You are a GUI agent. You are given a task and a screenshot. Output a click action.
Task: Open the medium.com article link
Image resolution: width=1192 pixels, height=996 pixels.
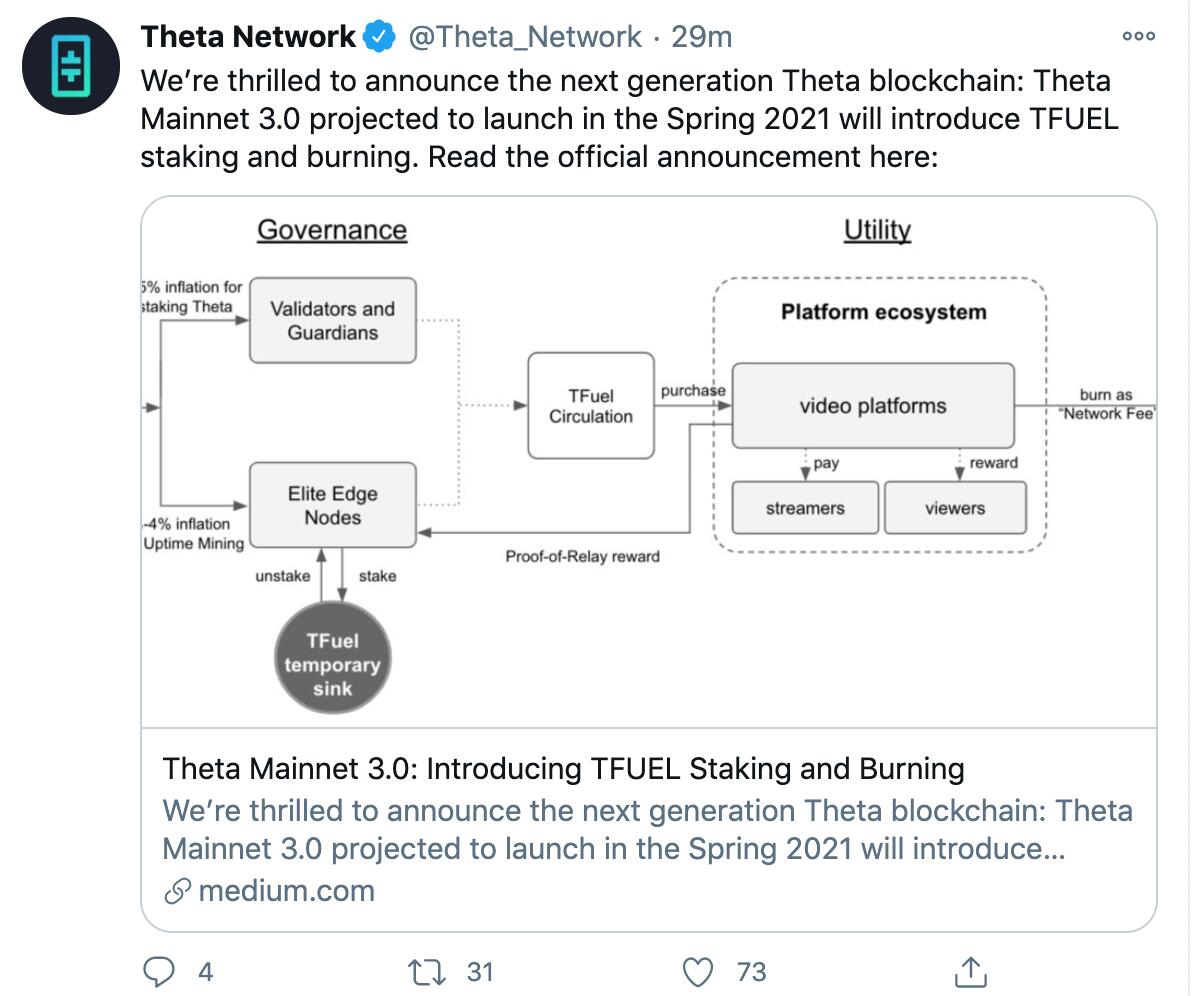coord(285,890)
